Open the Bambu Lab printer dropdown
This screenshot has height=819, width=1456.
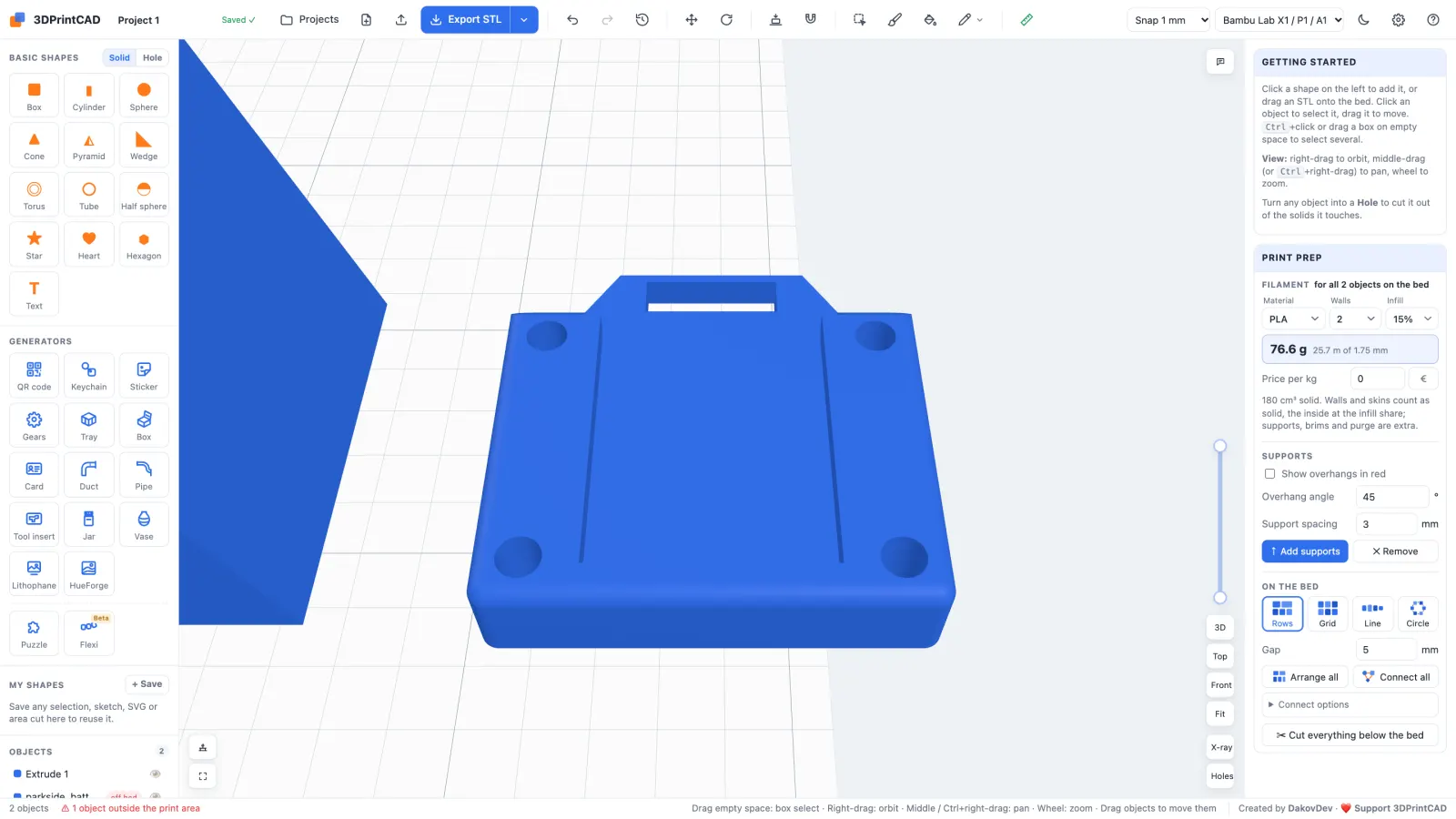pyautogui.click(x=1281, y=20)
